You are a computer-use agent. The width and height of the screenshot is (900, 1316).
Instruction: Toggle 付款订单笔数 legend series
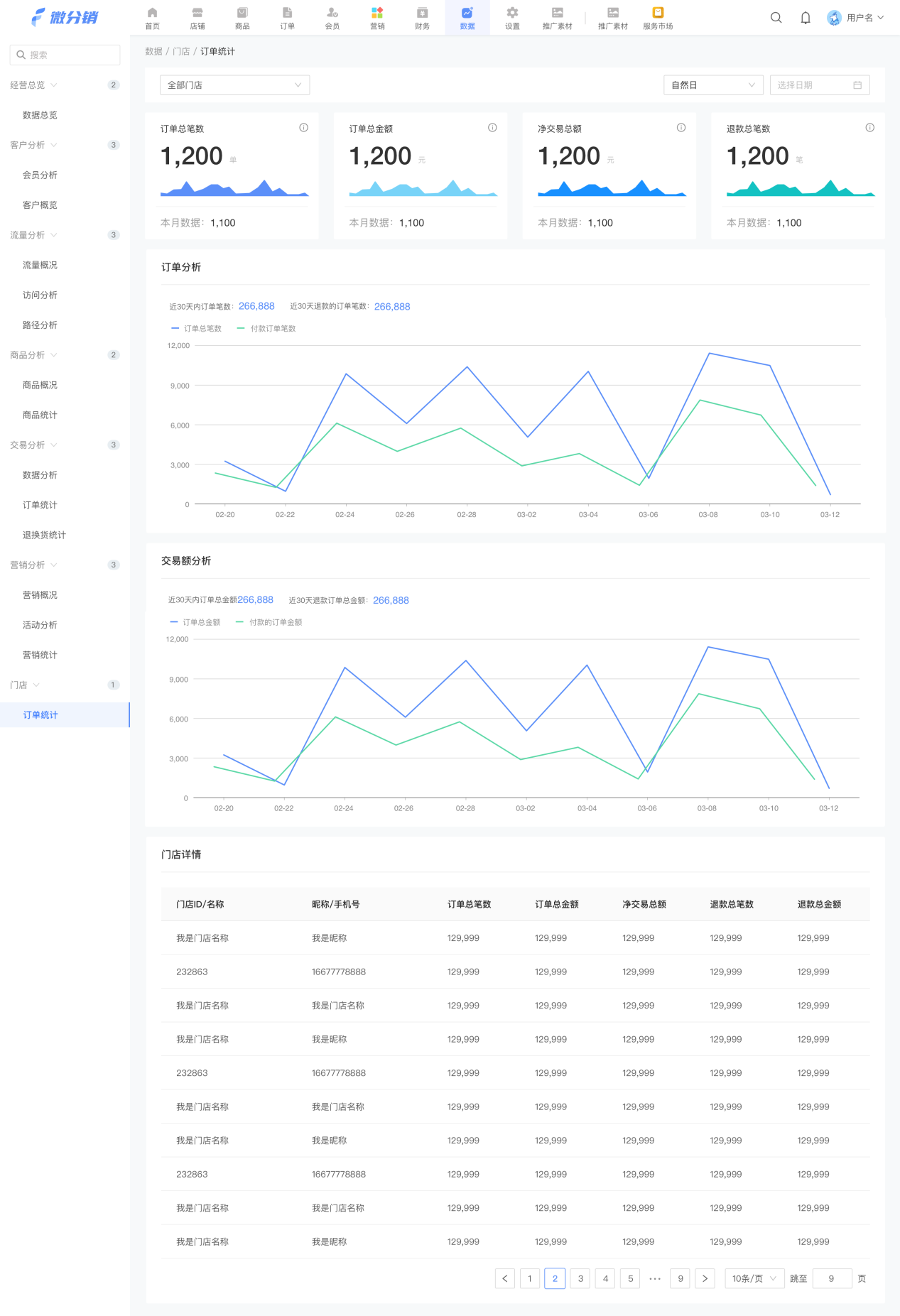[267, 329]
